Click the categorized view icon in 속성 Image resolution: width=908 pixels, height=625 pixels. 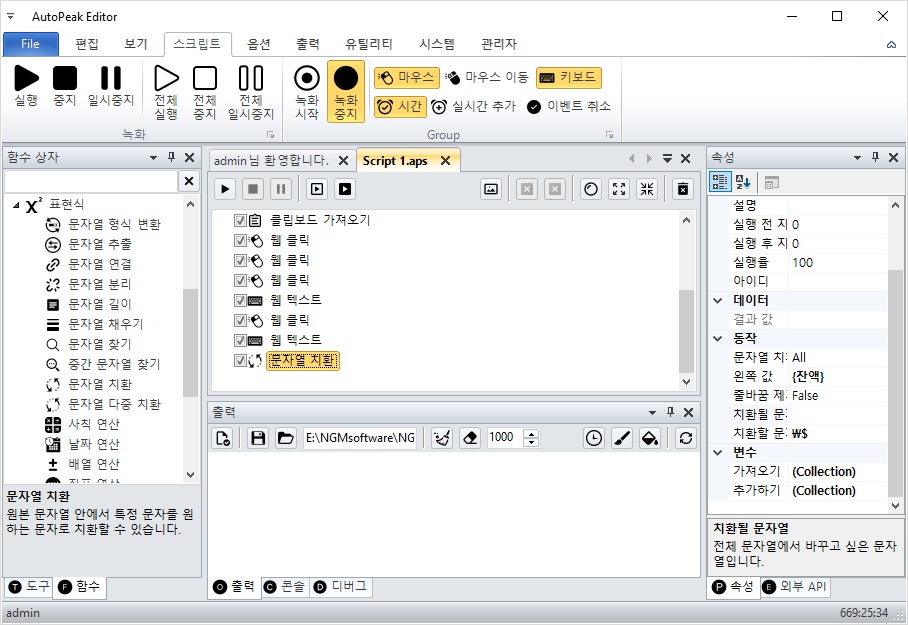coord(720,182)
